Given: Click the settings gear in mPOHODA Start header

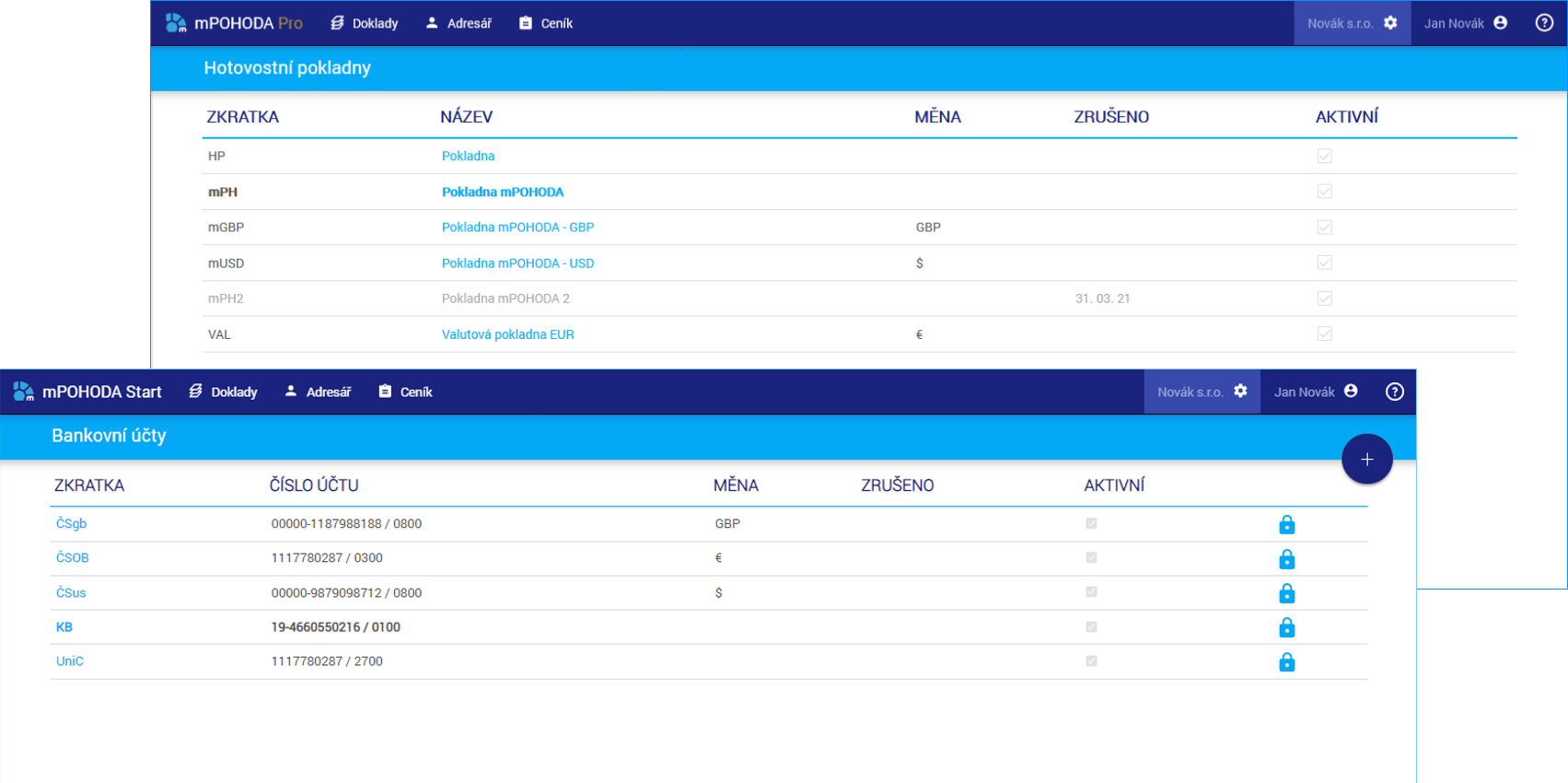Looking at the screenshot, I should (x=1240, y=391).
